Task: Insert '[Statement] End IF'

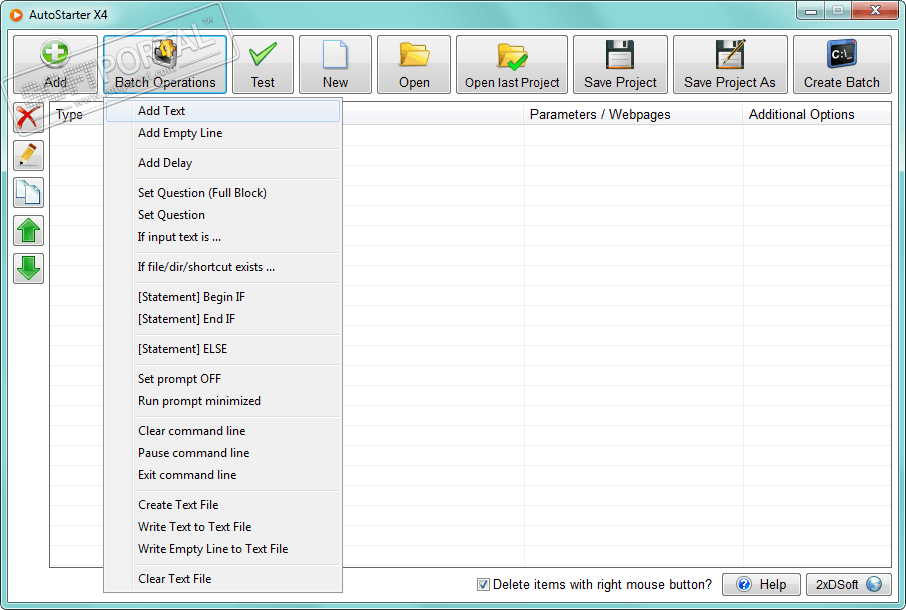Action: (223, 319)
